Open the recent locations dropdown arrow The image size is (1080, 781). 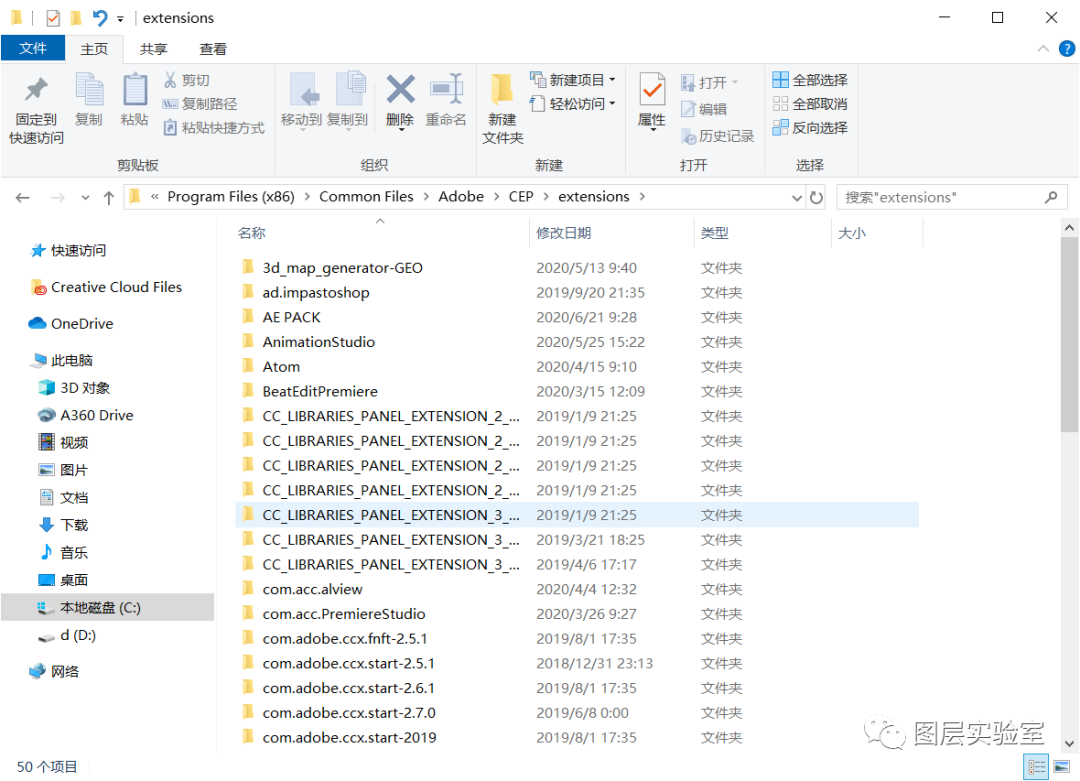pos(85,198)
